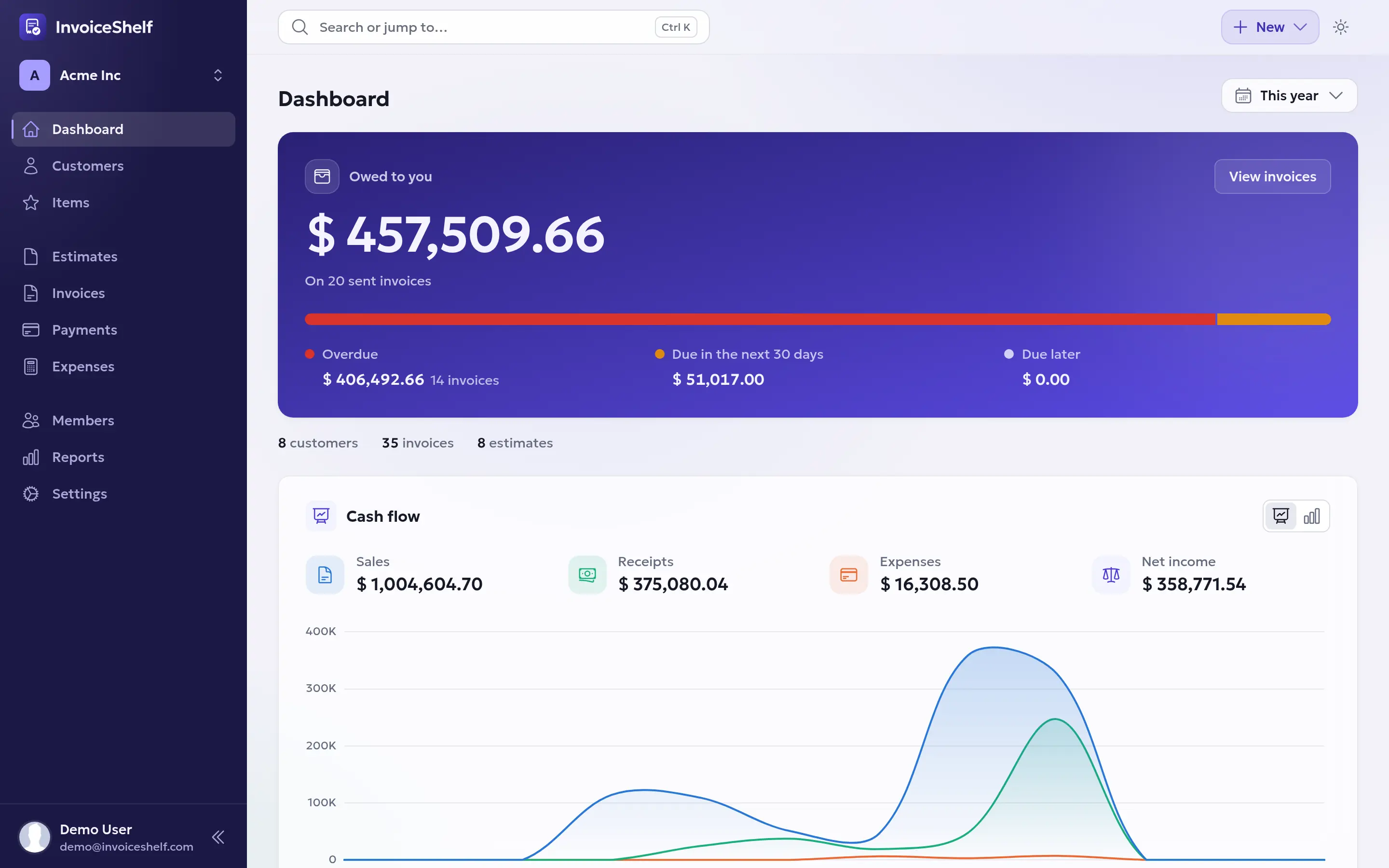Click the Ctrl K shortcut badge
This screenshot has height=868, width=1389.
pos(676,27)
